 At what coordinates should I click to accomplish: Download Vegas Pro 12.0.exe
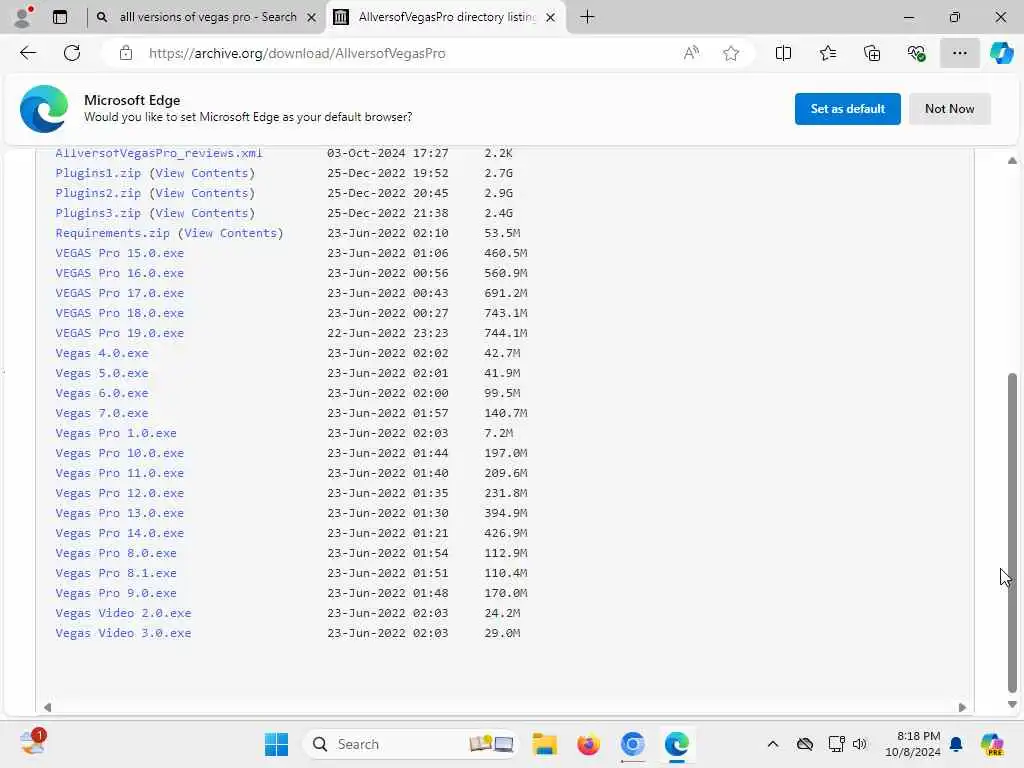click(120, 493)
